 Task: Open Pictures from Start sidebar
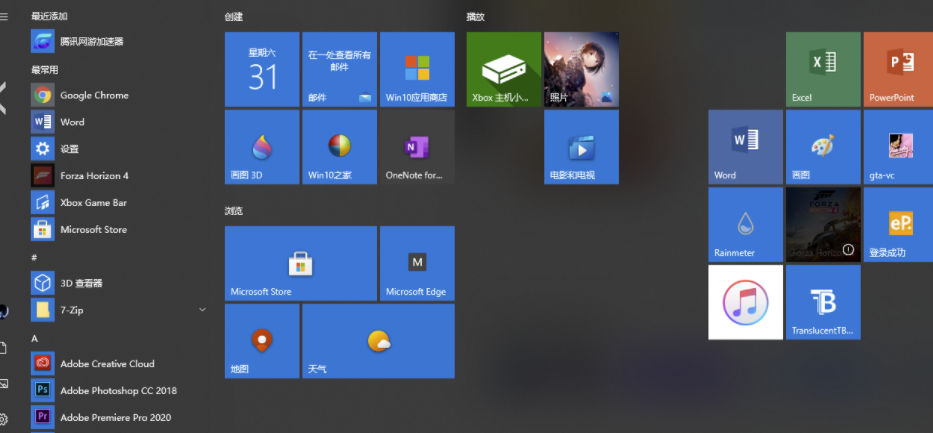(x=4, y=384)
